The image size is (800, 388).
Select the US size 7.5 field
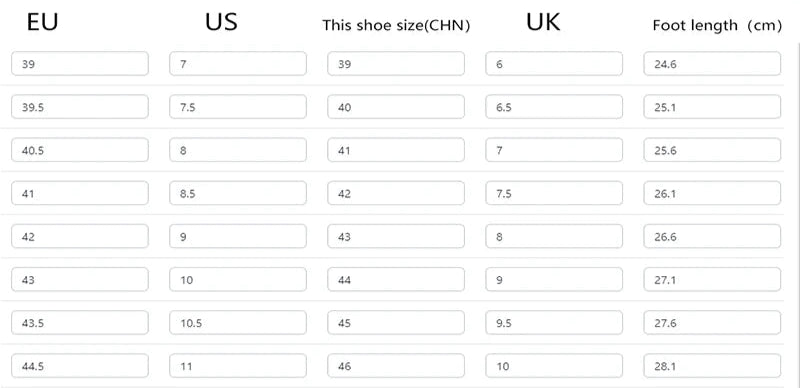tap(238, 107)
